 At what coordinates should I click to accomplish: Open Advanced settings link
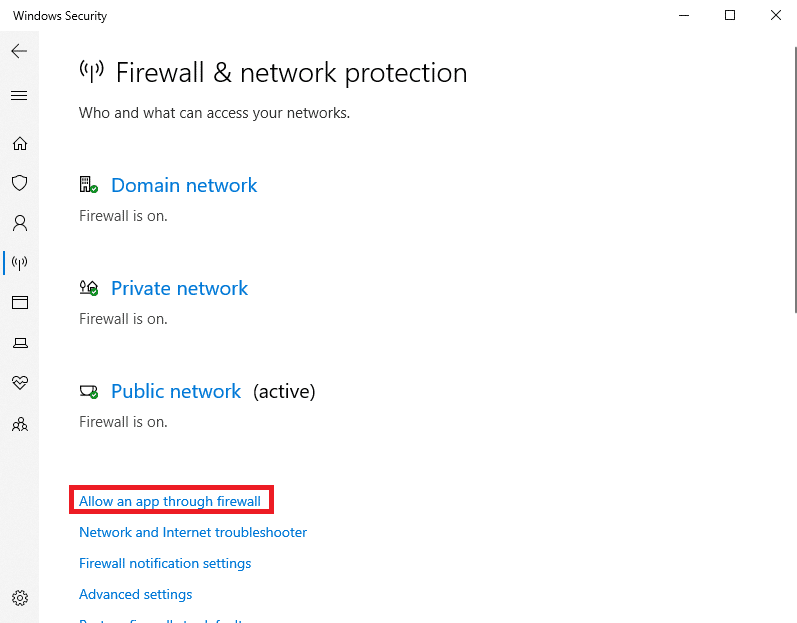coord(136,595)
